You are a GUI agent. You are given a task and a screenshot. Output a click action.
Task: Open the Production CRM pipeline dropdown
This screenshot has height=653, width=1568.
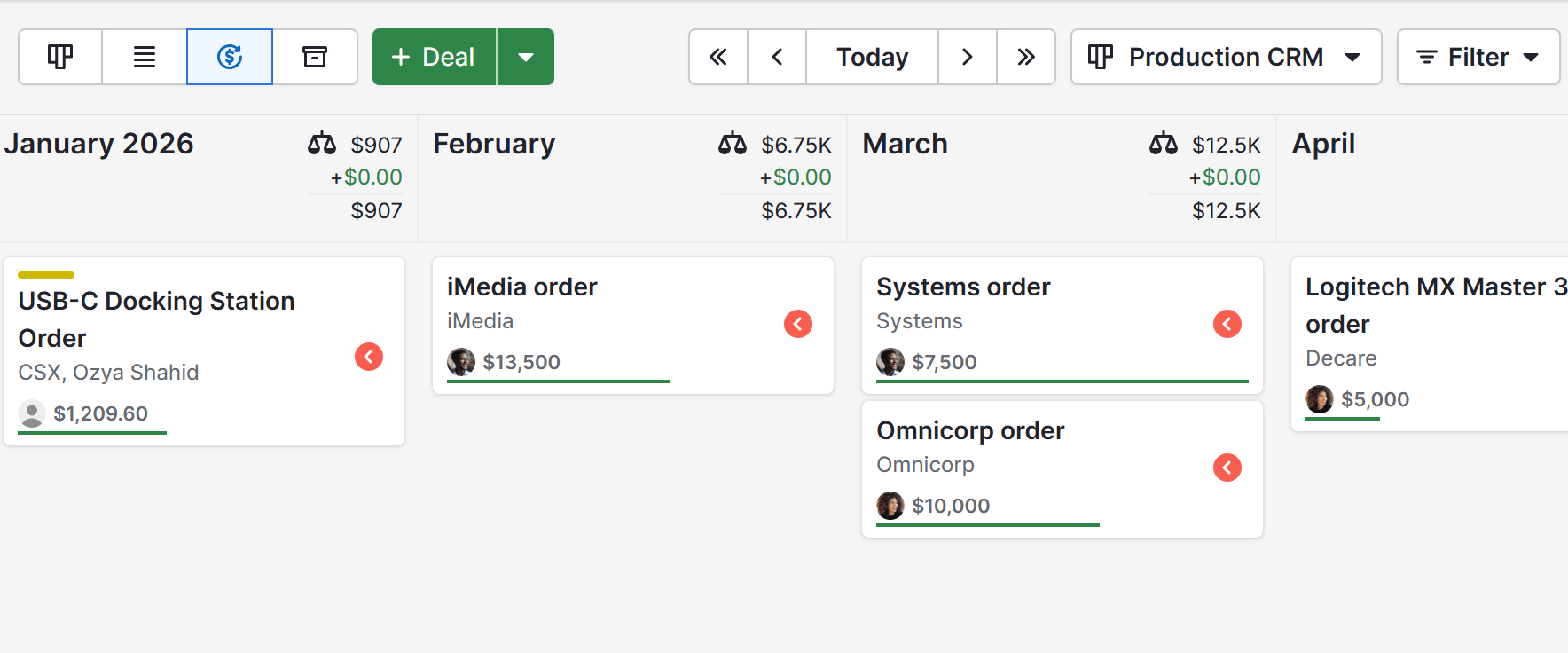[1227, 57]
